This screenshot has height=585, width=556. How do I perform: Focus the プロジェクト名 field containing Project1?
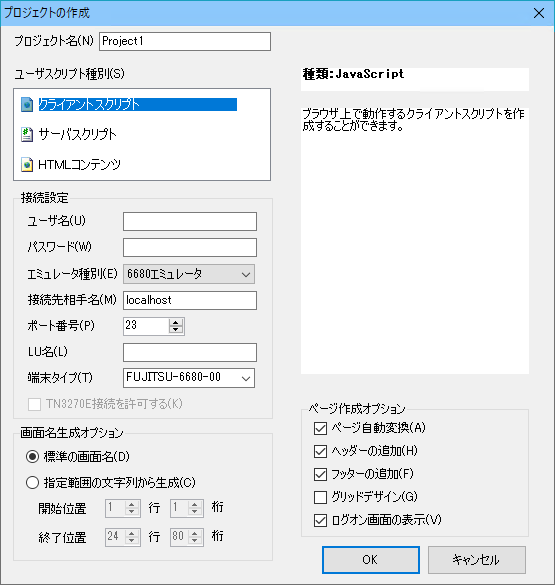point(185,41)
